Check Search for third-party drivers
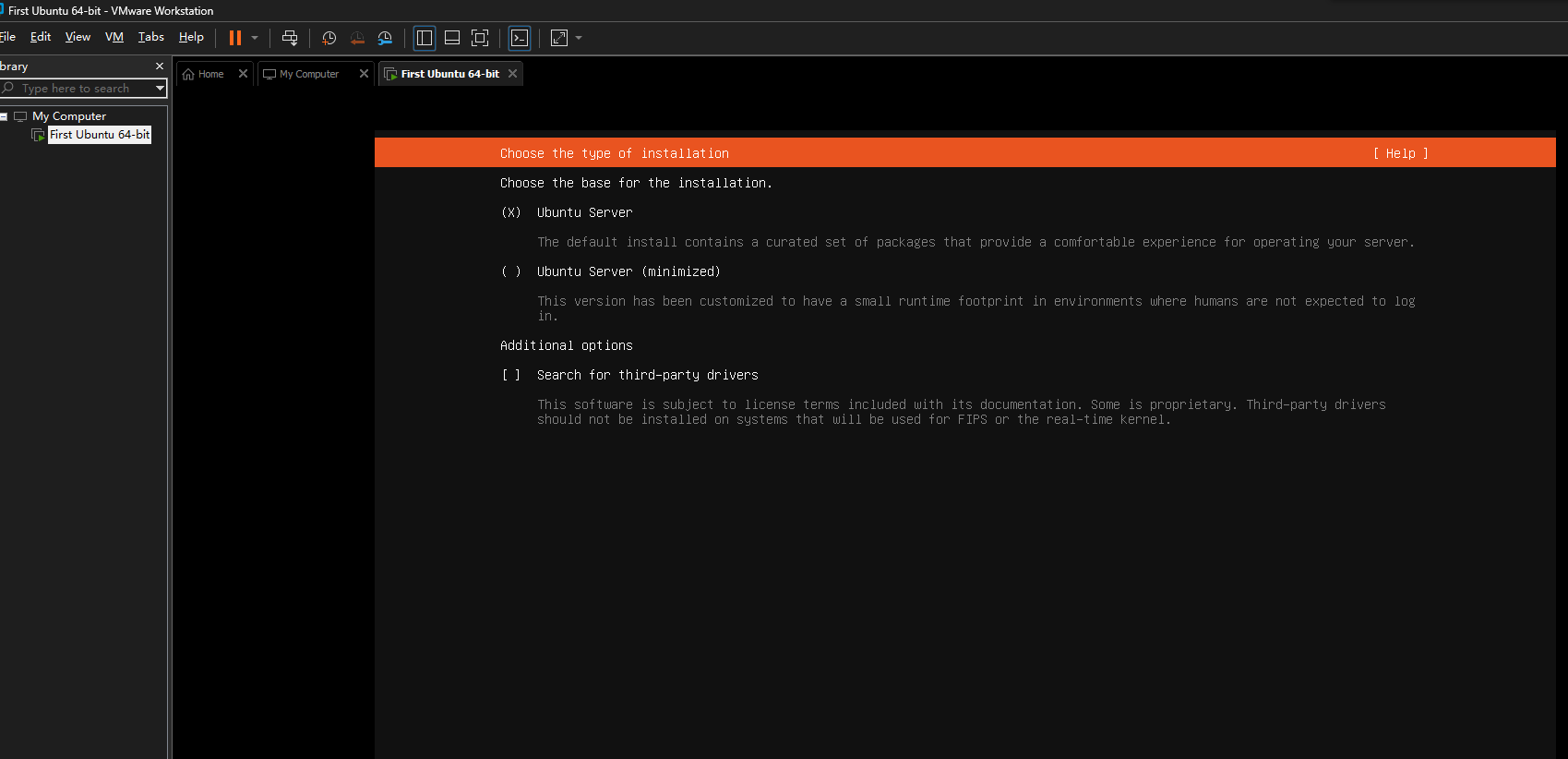This screenshot has height=759, width=1568. click(510, 375)
